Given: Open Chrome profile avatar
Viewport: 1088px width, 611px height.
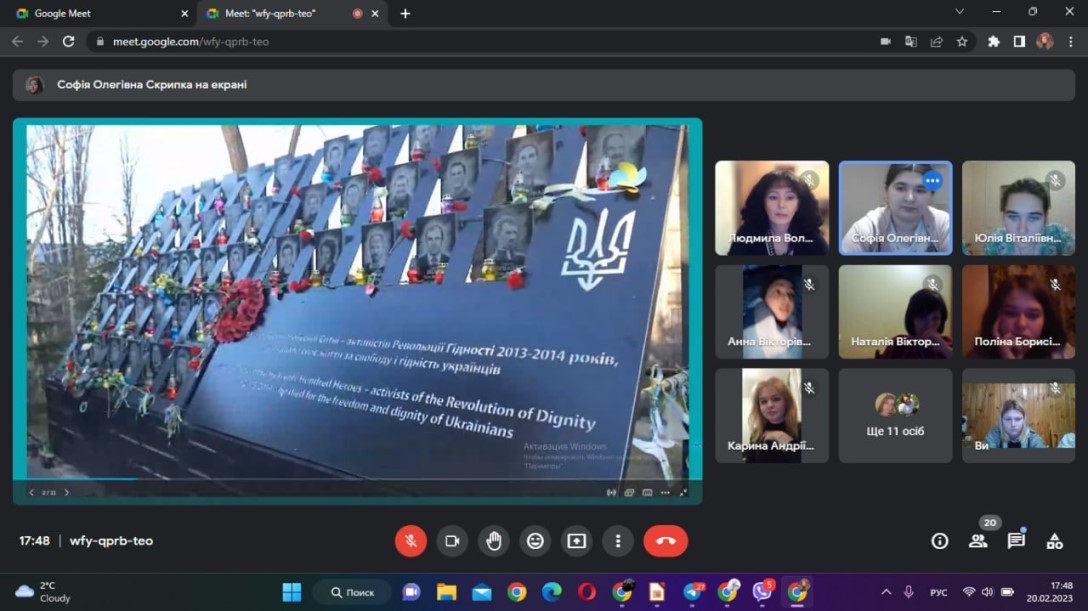Looking at the screenshot, I should 1045,42.
